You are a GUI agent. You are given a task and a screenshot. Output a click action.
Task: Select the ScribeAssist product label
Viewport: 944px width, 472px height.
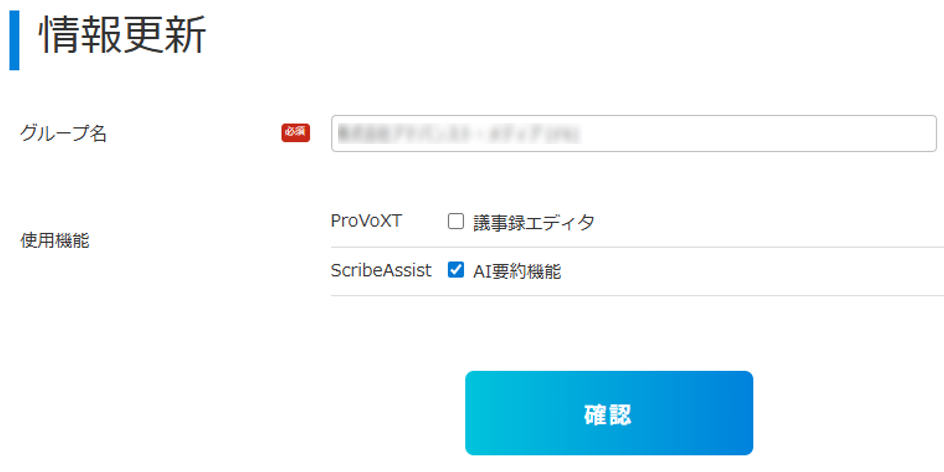[x=381, y=271]
